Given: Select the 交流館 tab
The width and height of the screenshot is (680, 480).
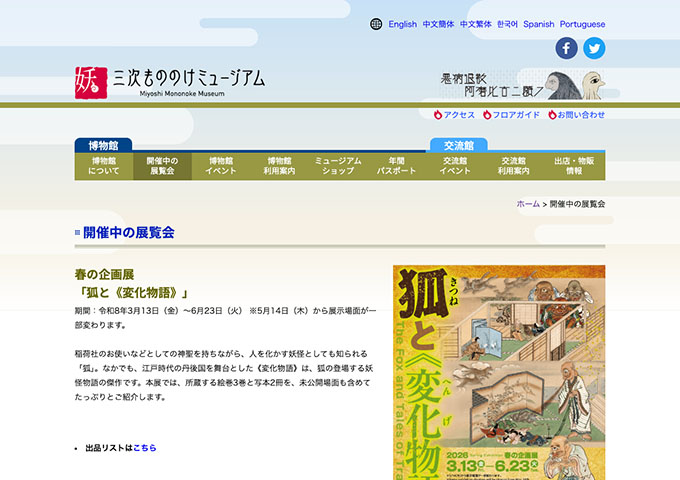Looking at the screenshot, I should 459,145.
